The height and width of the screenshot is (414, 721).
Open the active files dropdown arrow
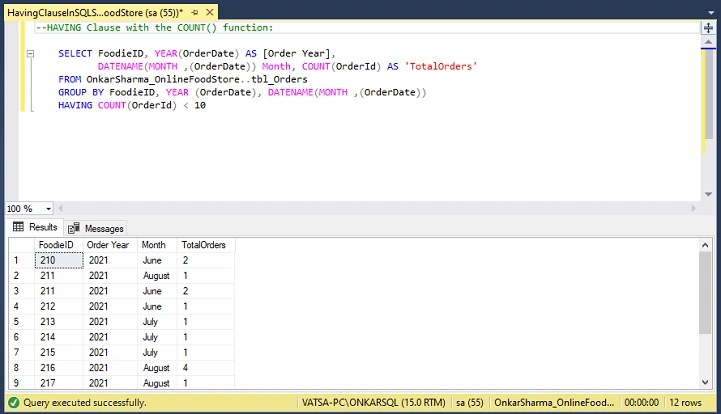coord(710,13)
